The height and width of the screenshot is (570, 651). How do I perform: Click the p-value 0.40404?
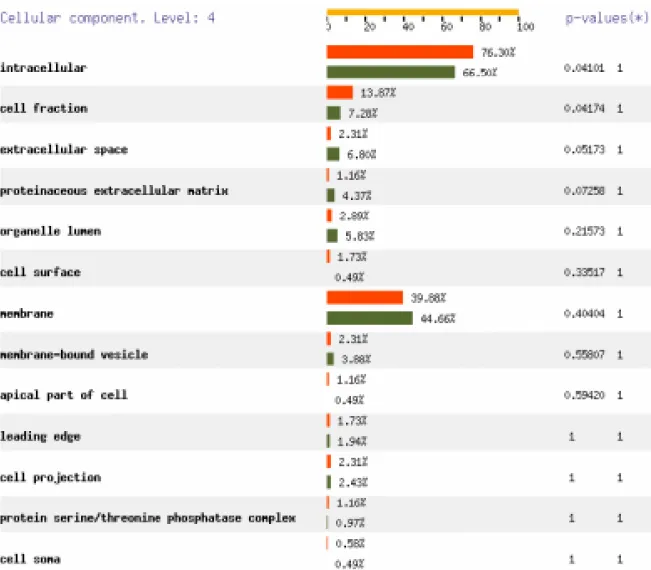[584, 313]
